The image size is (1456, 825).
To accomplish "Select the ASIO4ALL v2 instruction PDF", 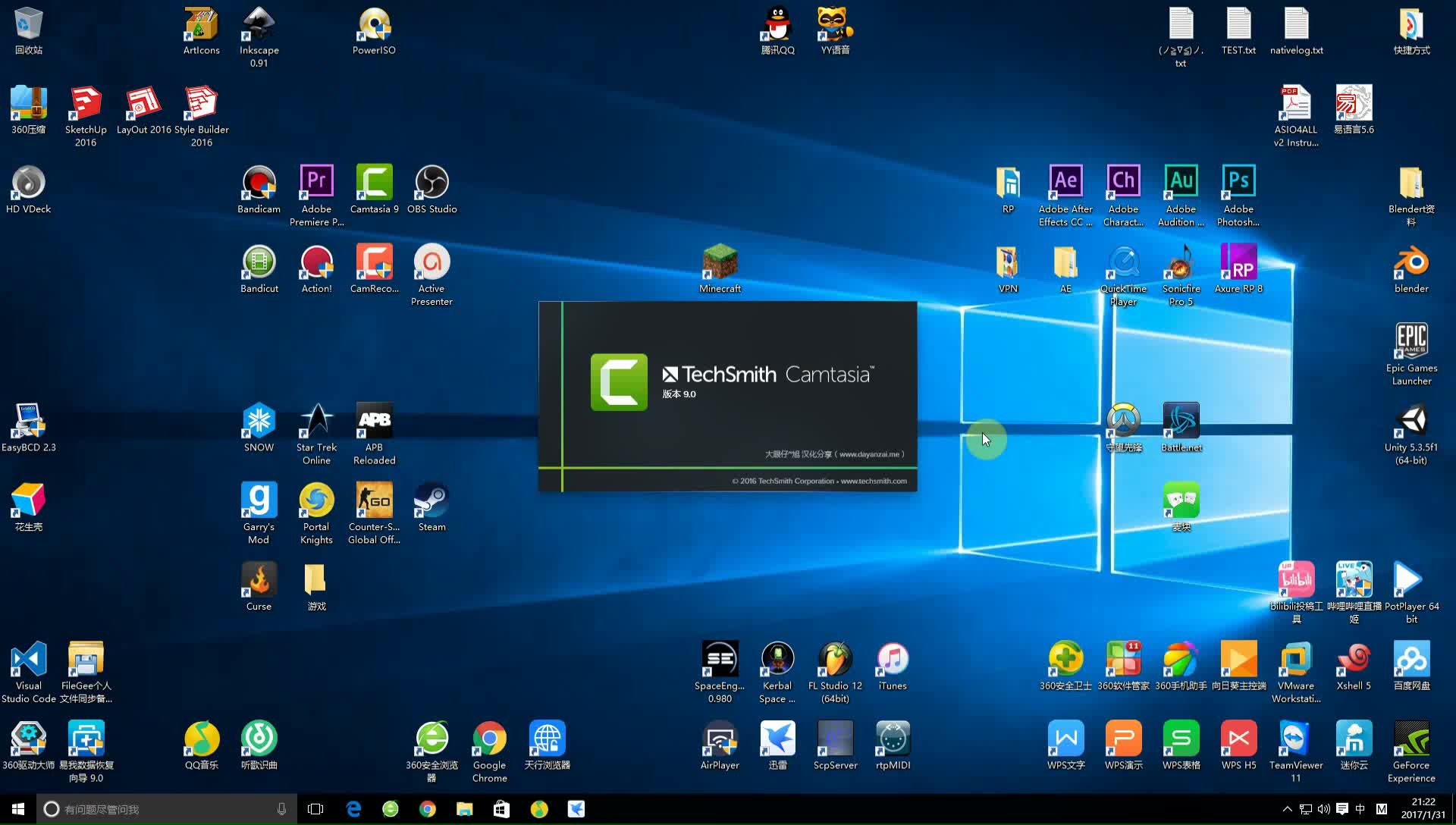I will (x=1296, y=116).
